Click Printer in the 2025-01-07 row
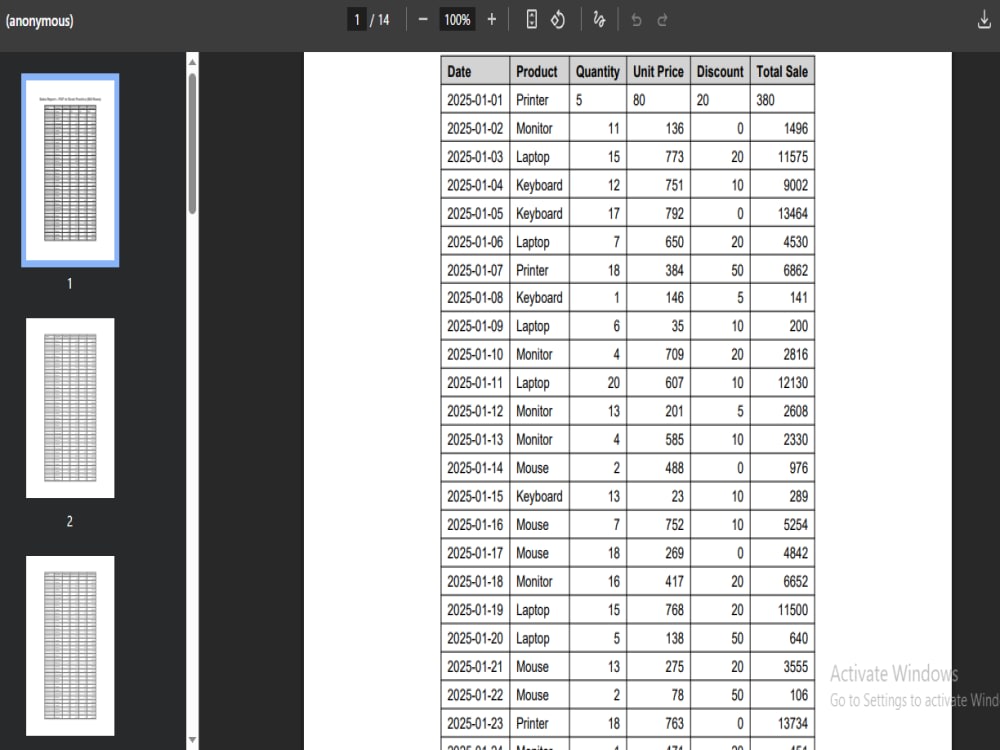Screen dimensions: 1000x750 (x=540, y=270)
